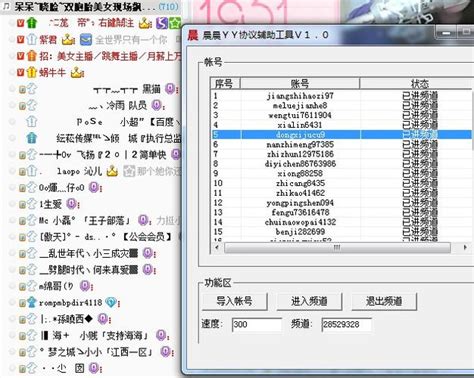Select account row benji282699

[341, 232]
